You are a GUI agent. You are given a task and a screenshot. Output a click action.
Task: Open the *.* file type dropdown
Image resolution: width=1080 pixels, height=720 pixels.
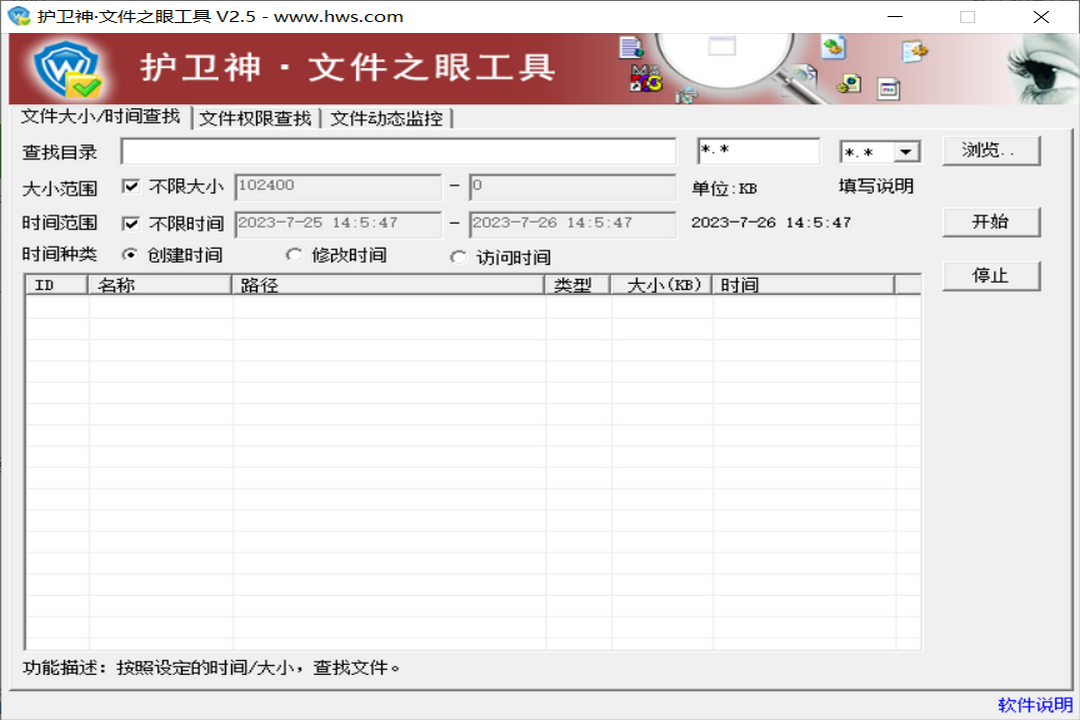(x=906, y=152)
